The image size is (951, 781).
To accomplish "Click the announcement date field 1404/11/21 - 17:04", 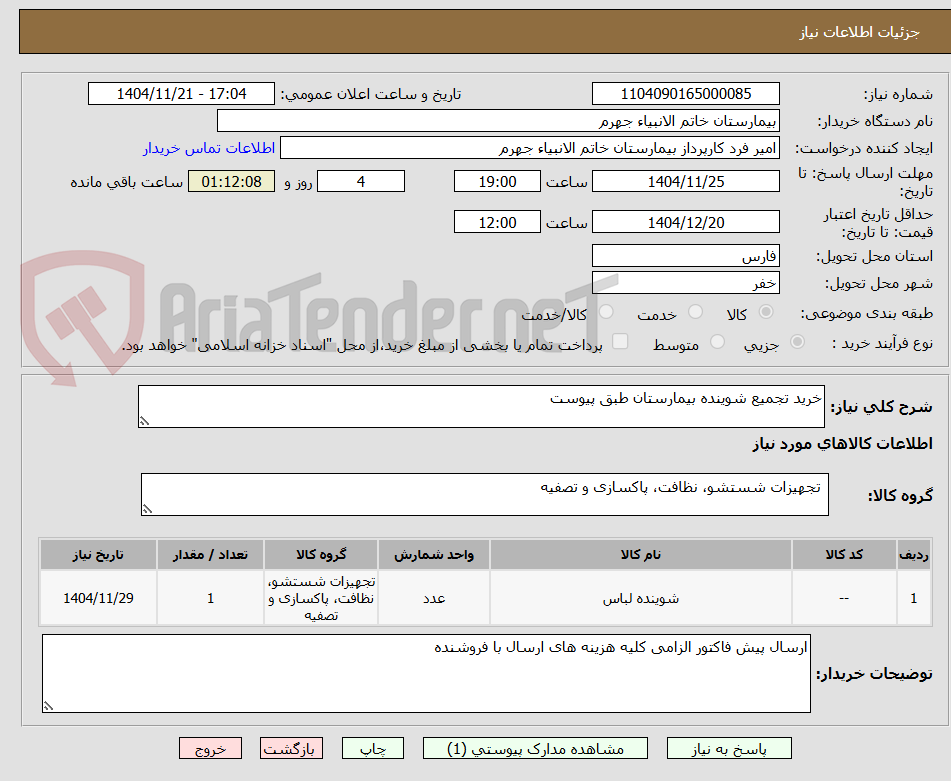I will [x=181, y=94].
